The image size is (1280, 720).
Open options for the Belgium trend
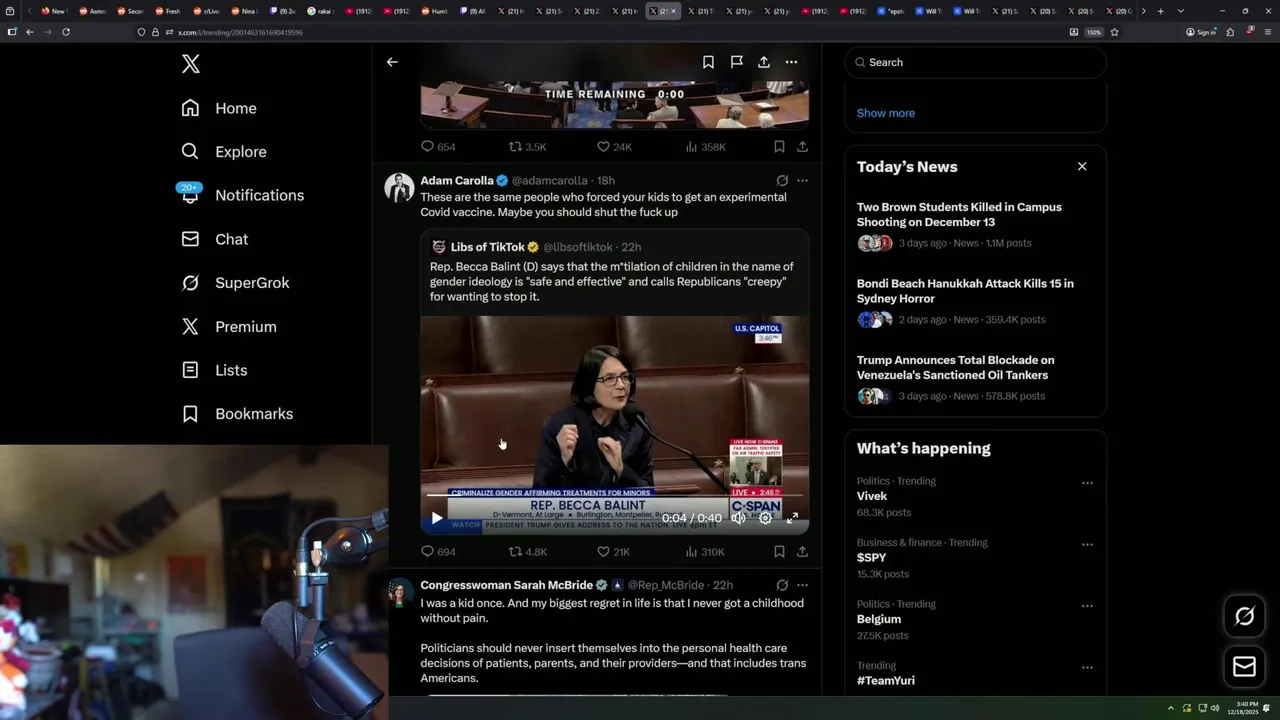[1087, 606]
